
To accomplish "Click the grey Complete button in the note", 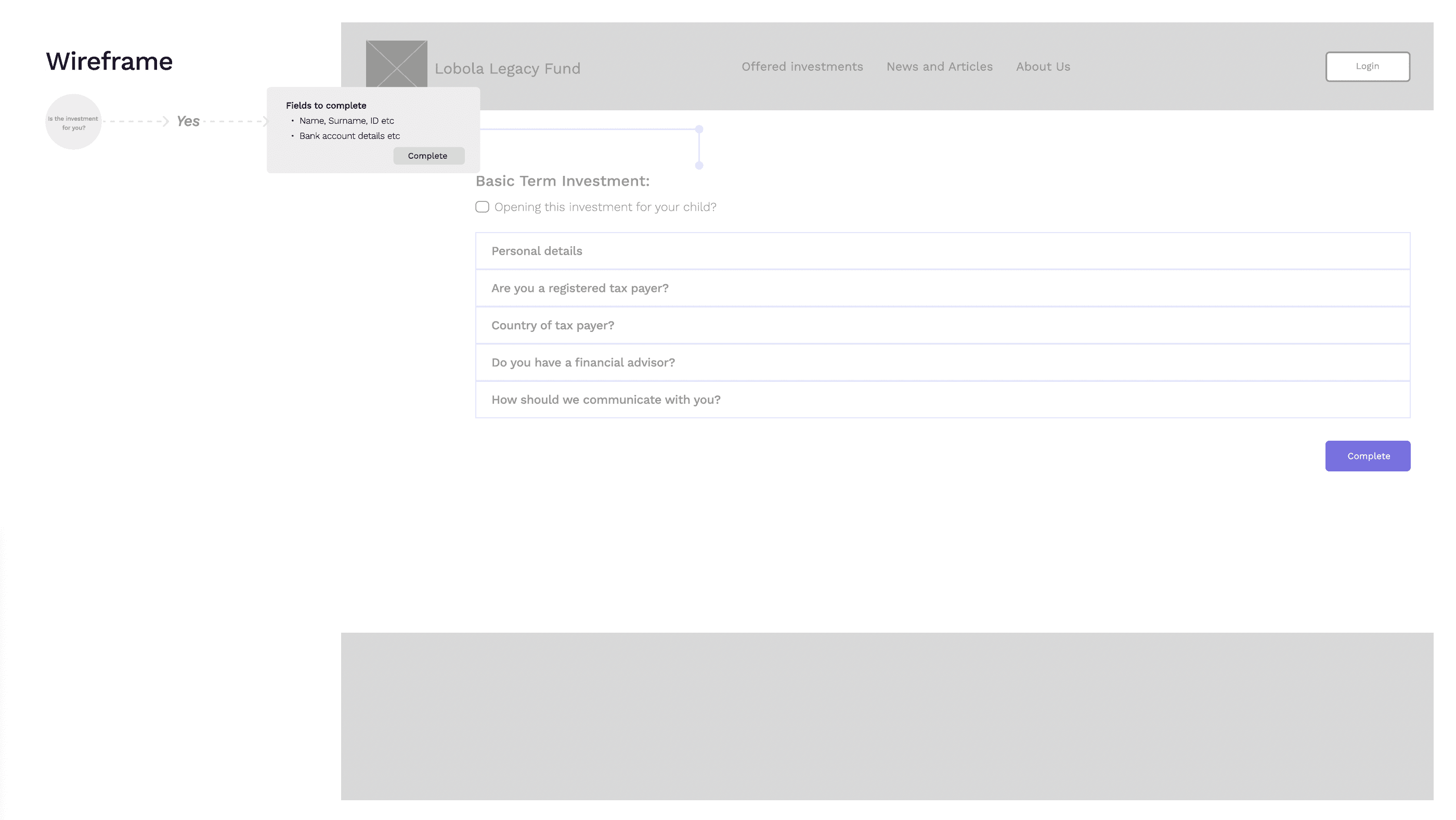I will [428, 156].
